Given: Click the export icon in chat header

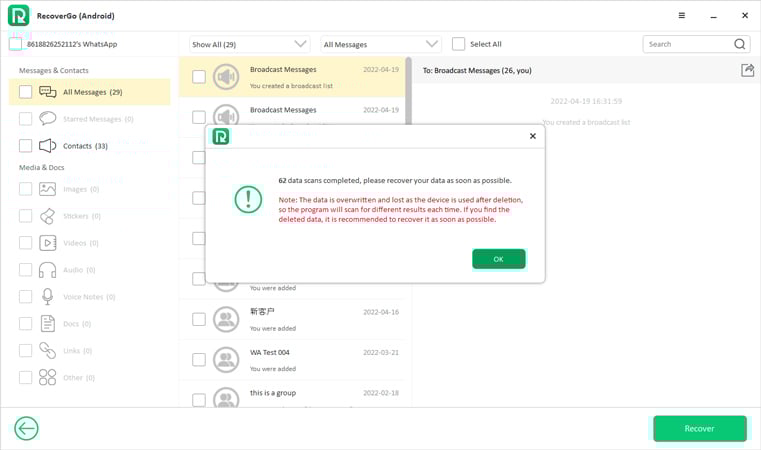Looking at the screenshot, I should pyautogui.click(x=747, y=70).
